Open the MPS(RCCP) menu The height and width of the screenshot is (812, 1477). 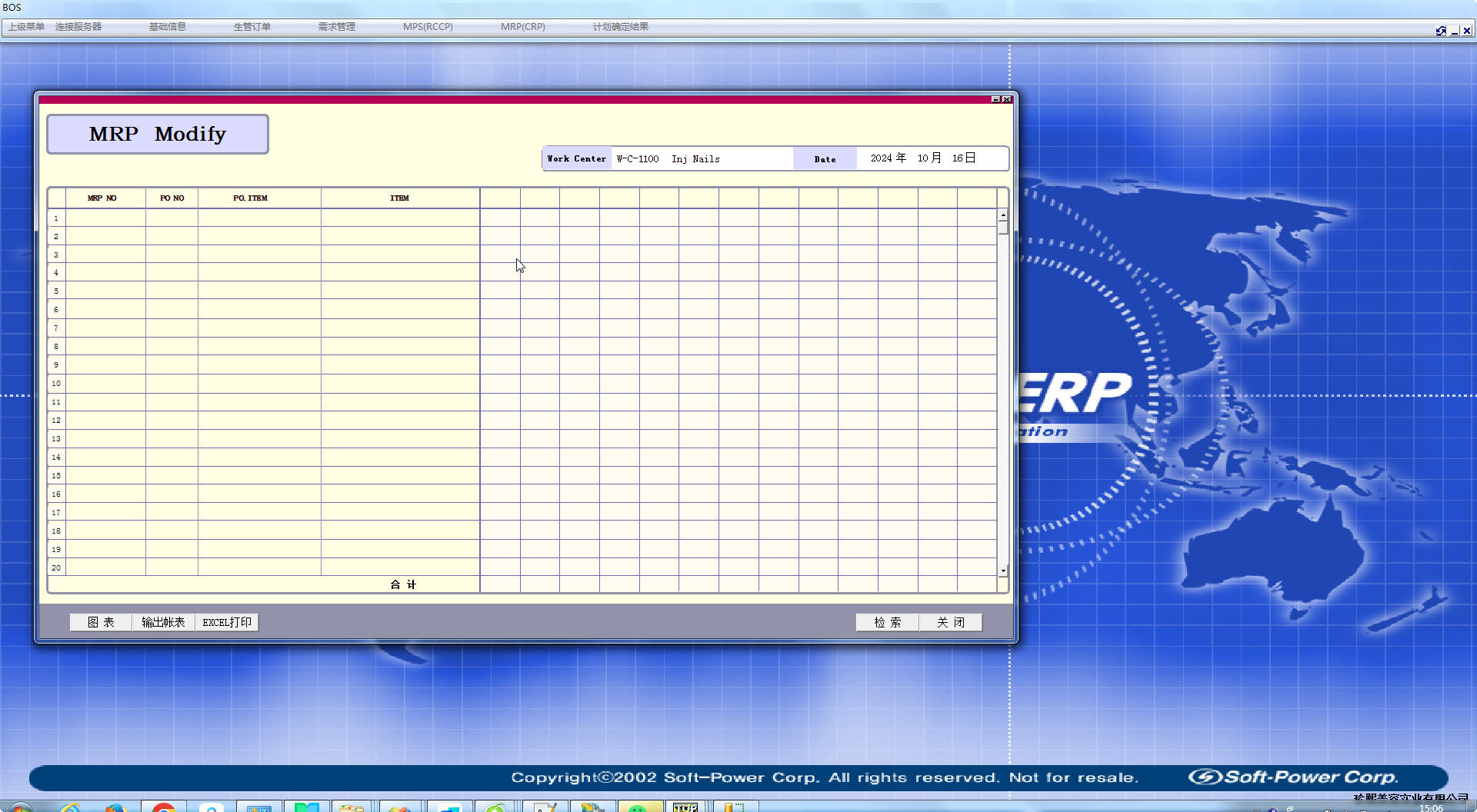pyautogui.click(x=428, y=27)
